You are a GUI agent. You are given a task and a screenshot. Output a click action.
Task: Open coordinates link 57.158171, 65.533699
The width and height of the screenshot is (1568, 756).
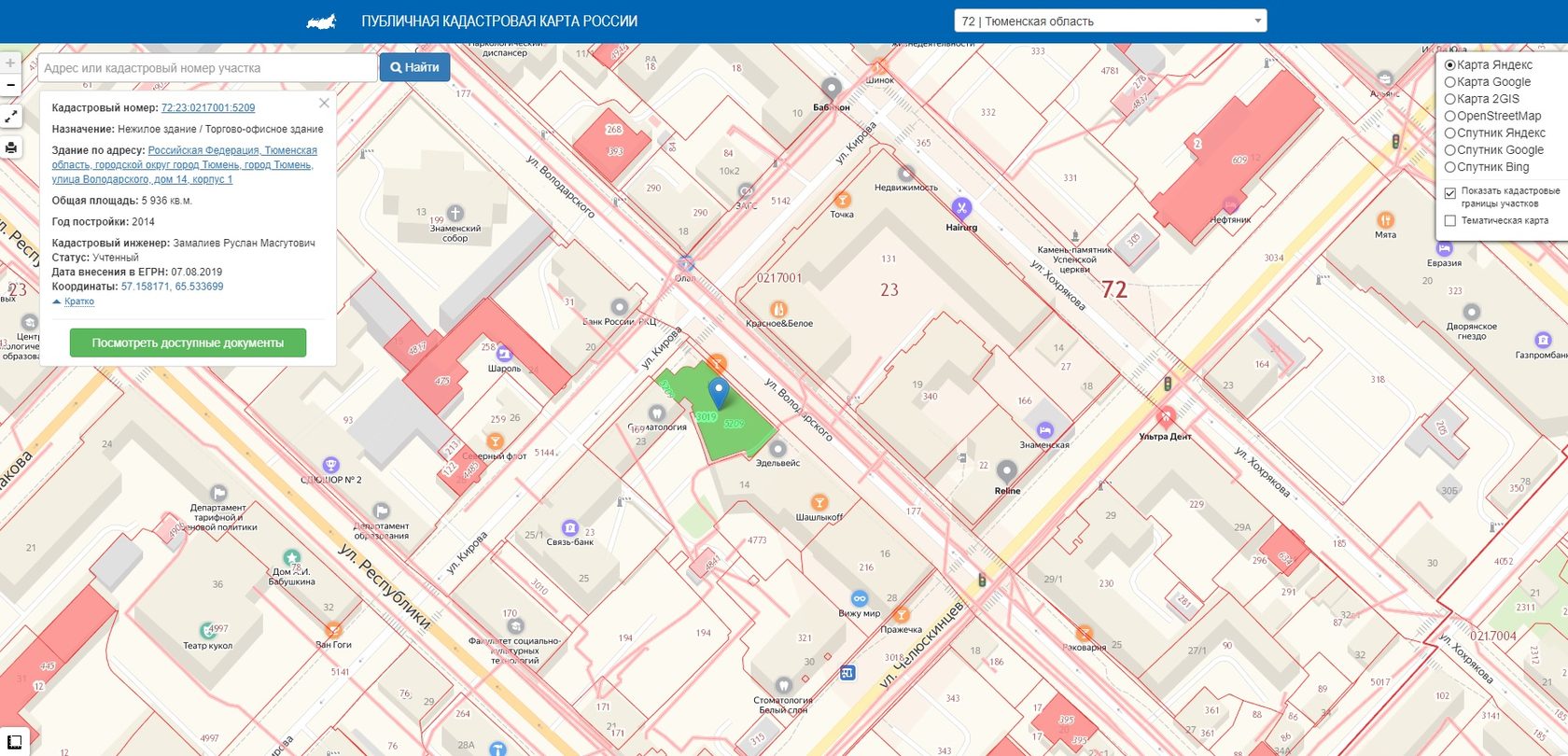(x=172, y=287)
